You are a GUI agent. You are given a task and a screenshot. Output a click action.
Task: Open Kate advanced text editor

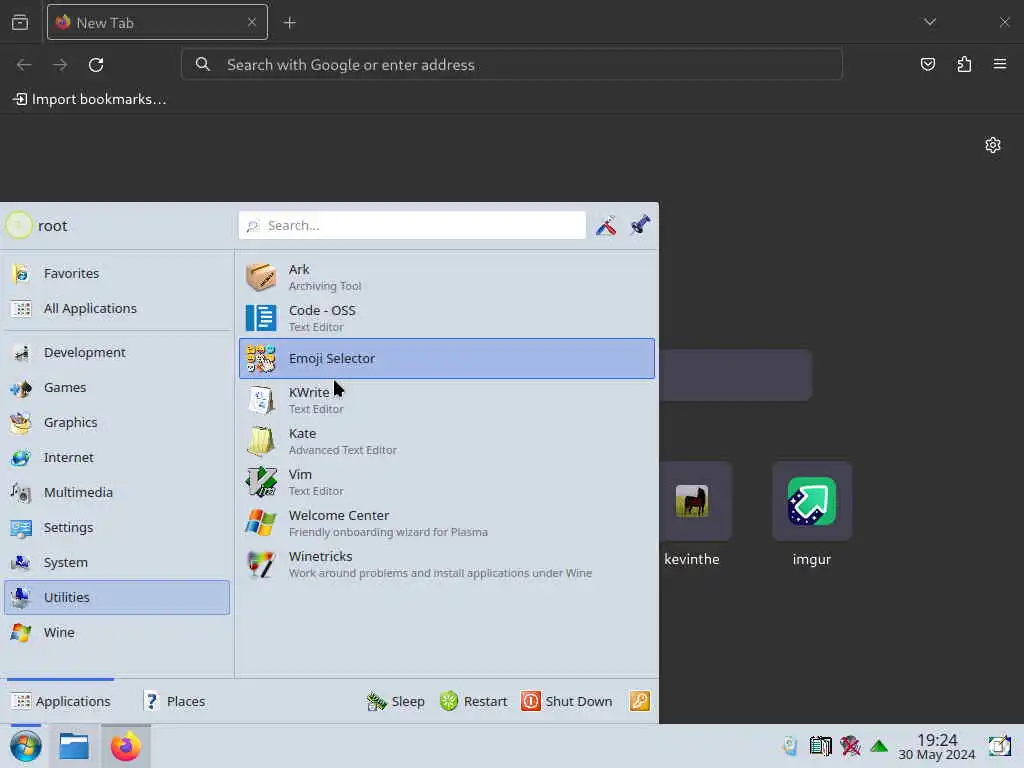(x=447, y=441)
